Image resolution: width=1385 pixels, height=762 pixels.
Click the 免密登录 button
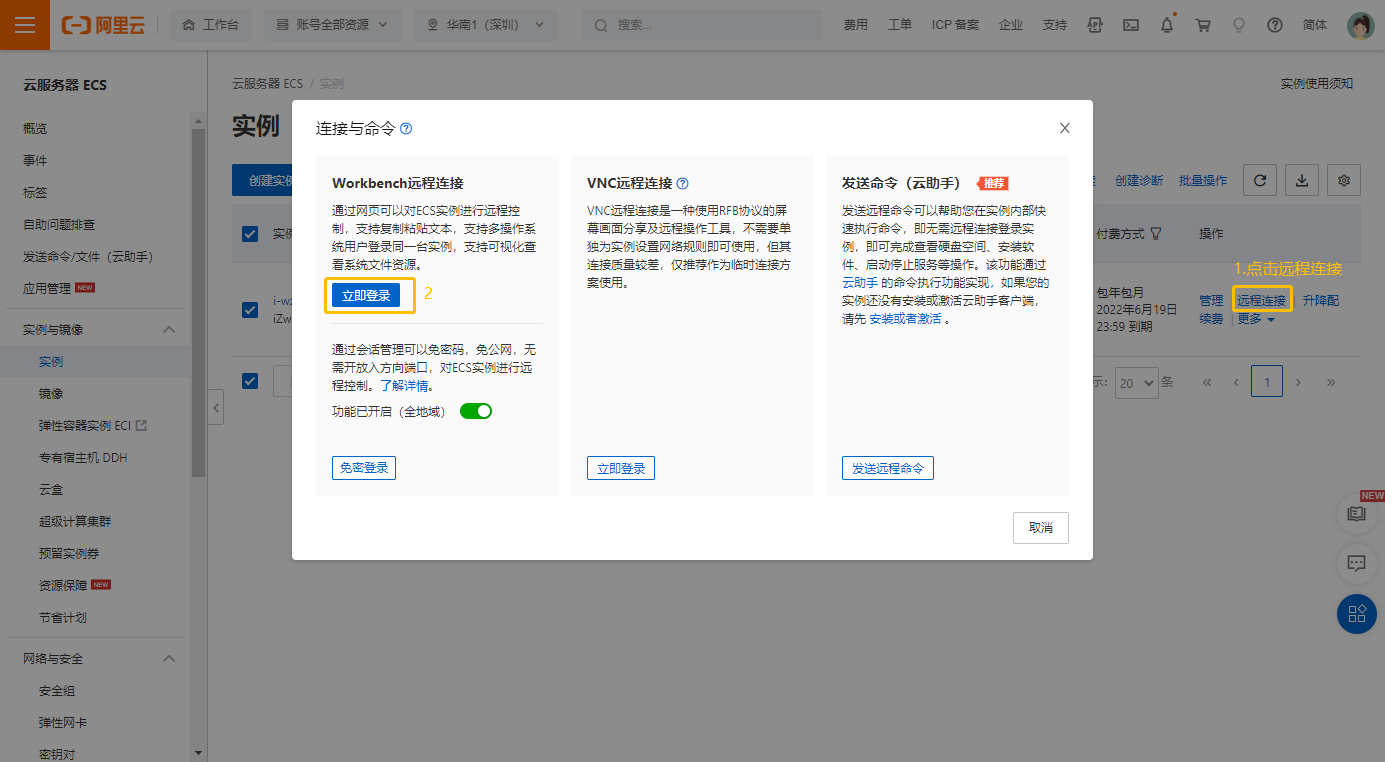click(364, 467)
